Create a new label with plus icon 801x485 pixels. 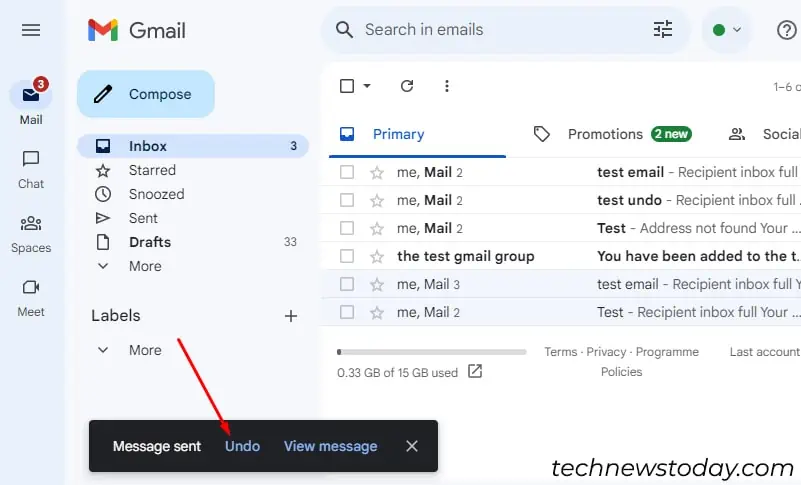tap(291, 316)
